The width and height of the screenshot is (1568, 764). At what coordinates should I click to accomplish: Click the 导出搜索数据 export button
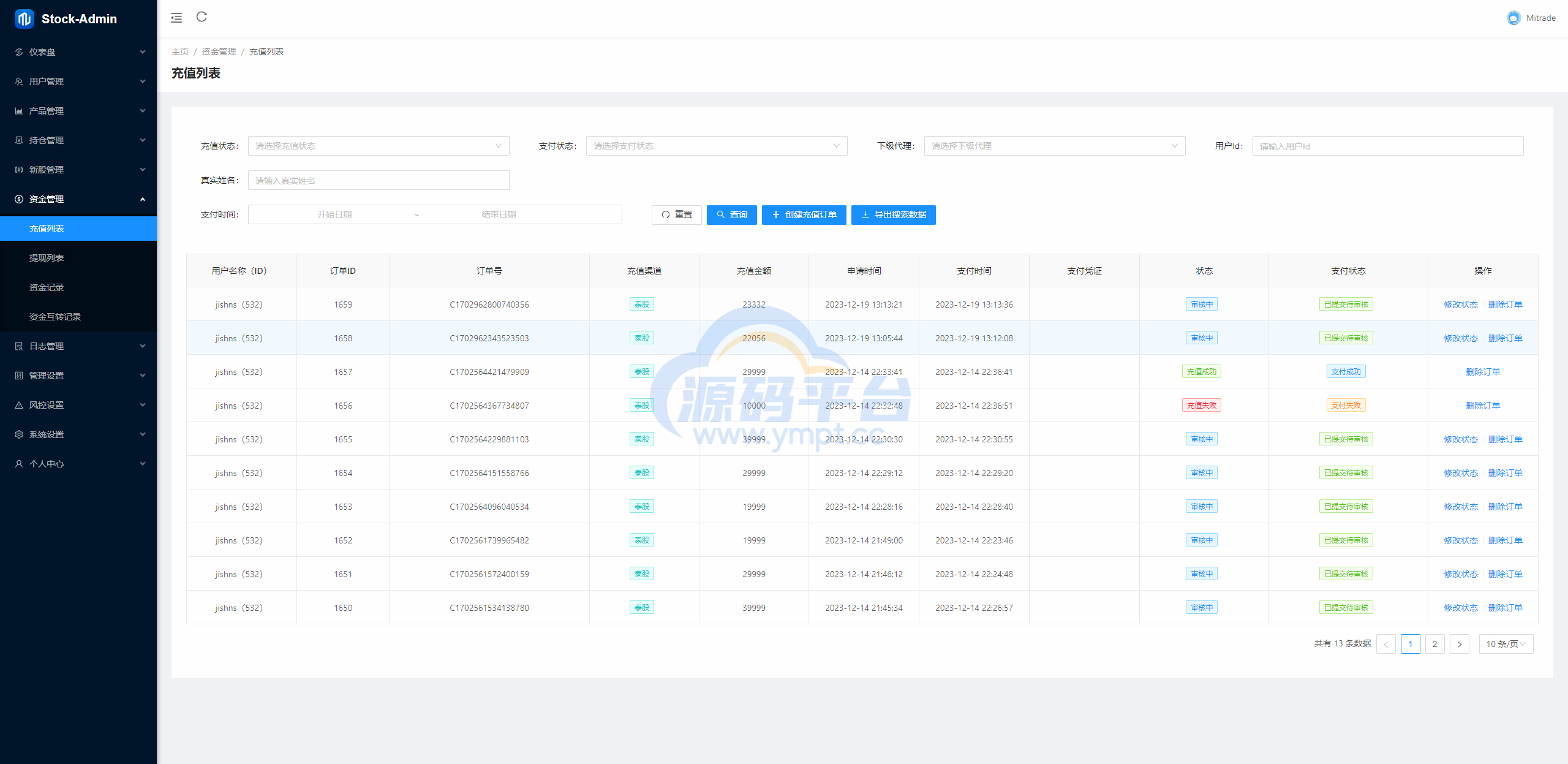tap(893, 215)
